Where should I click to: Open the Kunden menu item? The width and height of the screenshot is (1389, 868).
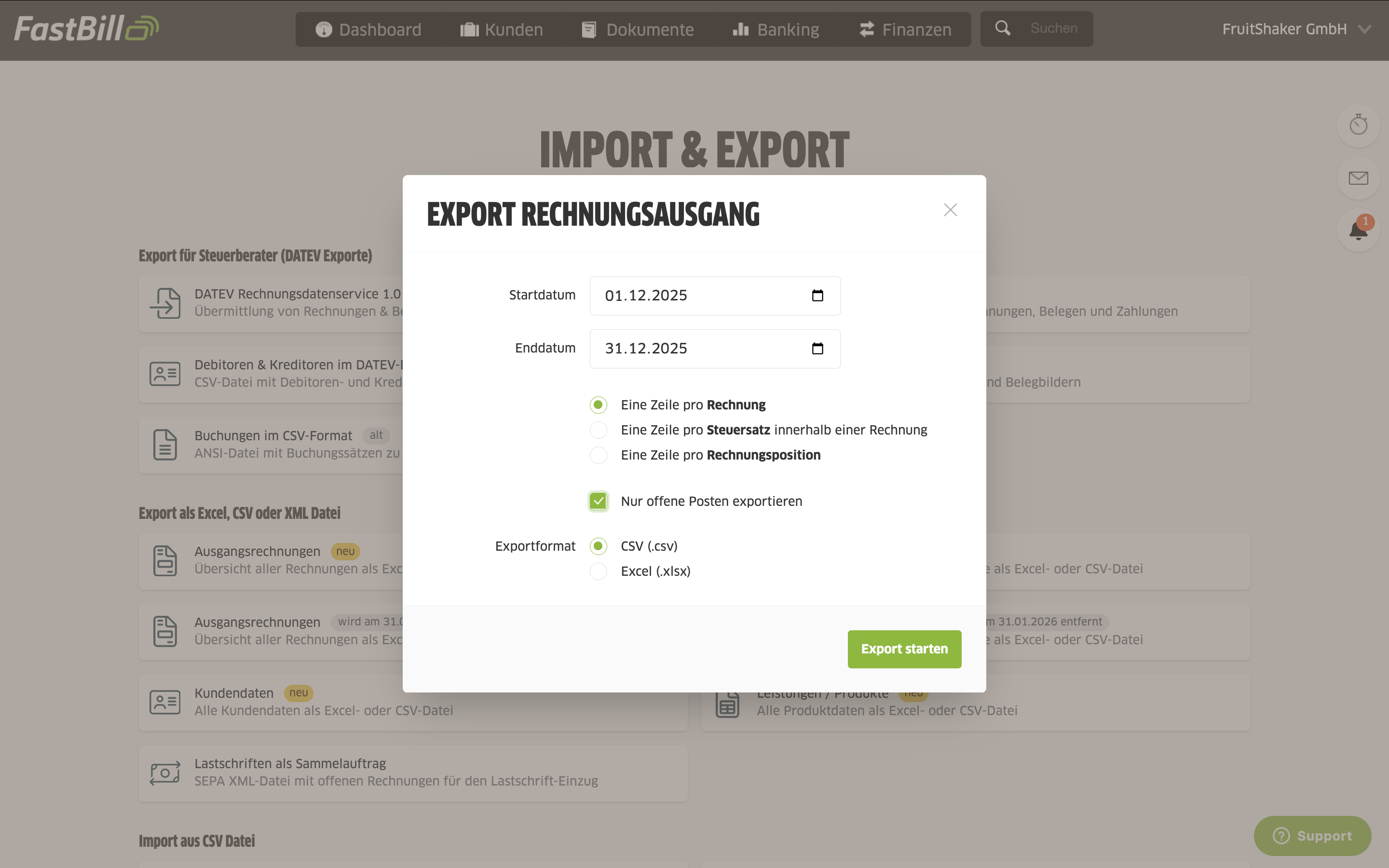[x=501, y=29]
